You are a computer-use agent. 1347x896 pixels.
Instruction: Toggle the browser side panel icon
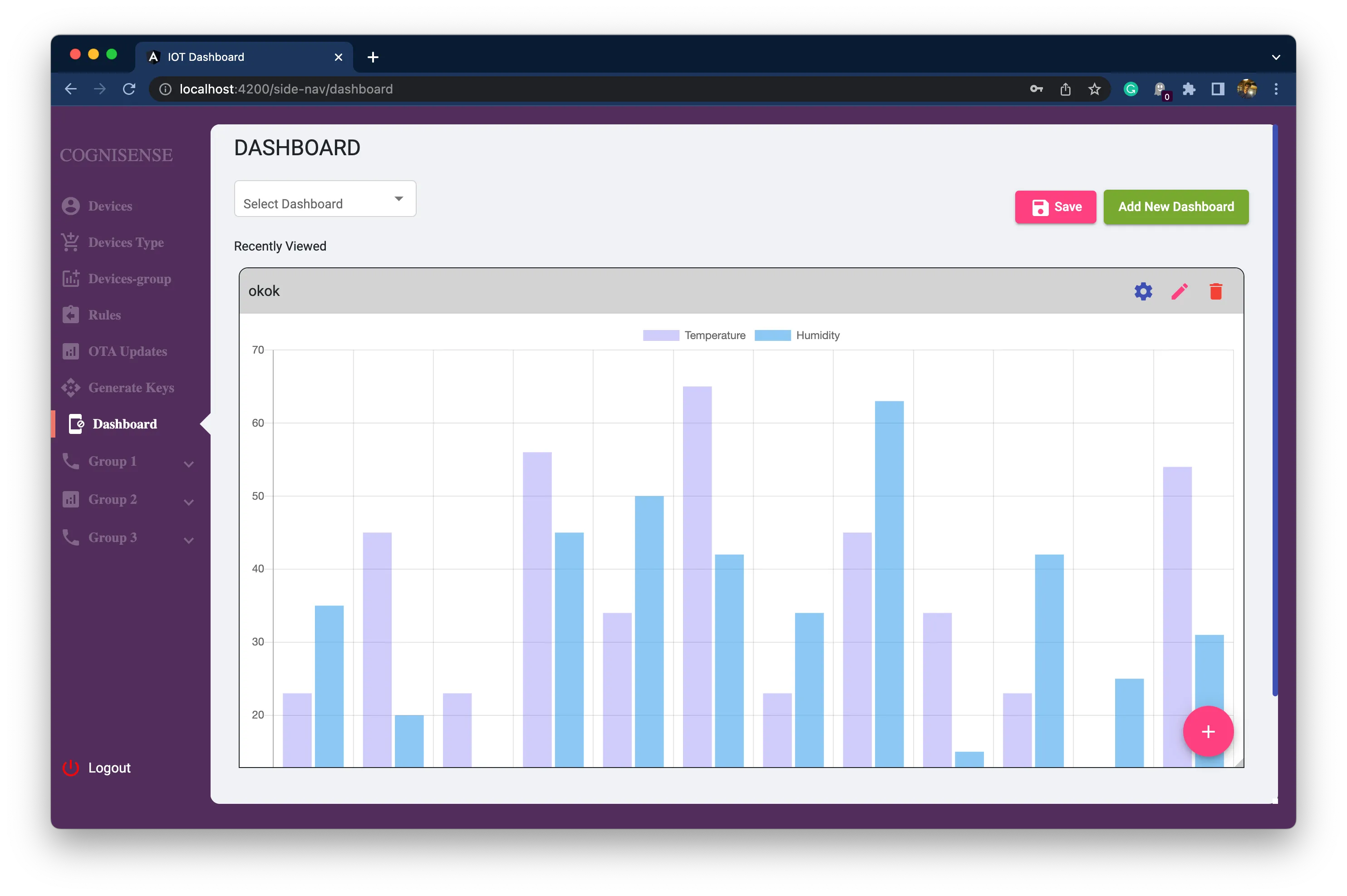[1218, 89]
